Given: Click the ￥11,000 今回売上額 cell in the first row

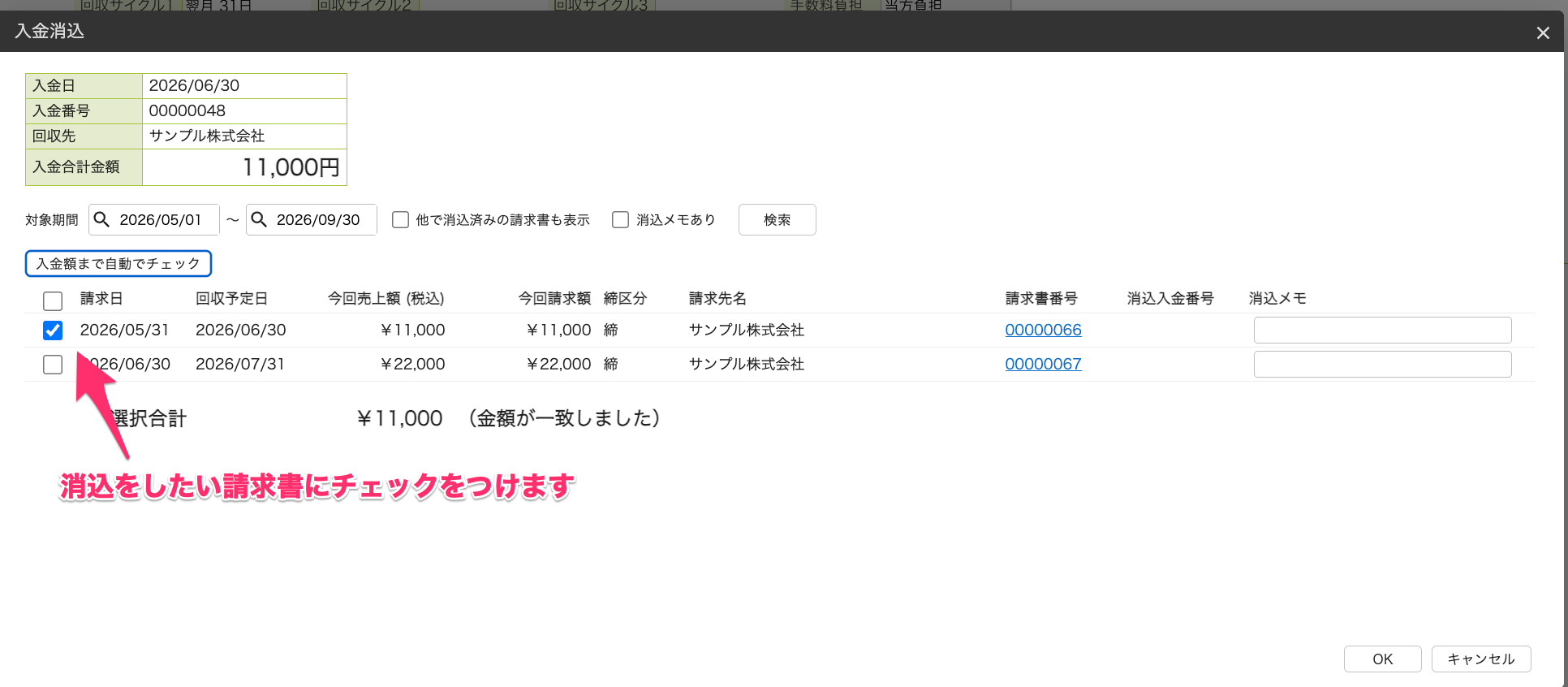Looking at the screenshot, I should tap(412, 330).
